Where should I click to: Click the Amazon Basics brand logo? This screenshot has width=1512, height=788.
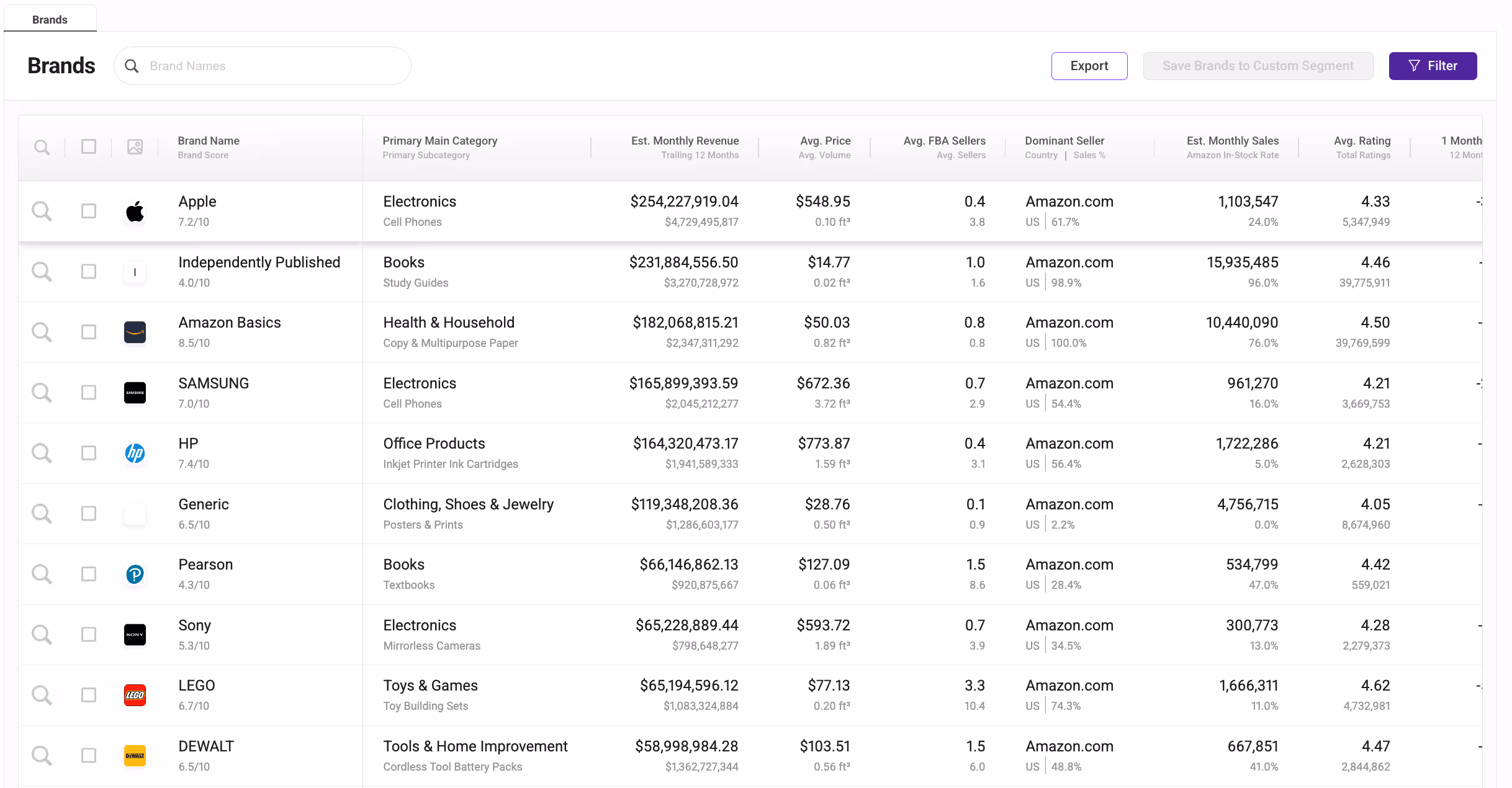pyautogui.click(x=135, y=332)
